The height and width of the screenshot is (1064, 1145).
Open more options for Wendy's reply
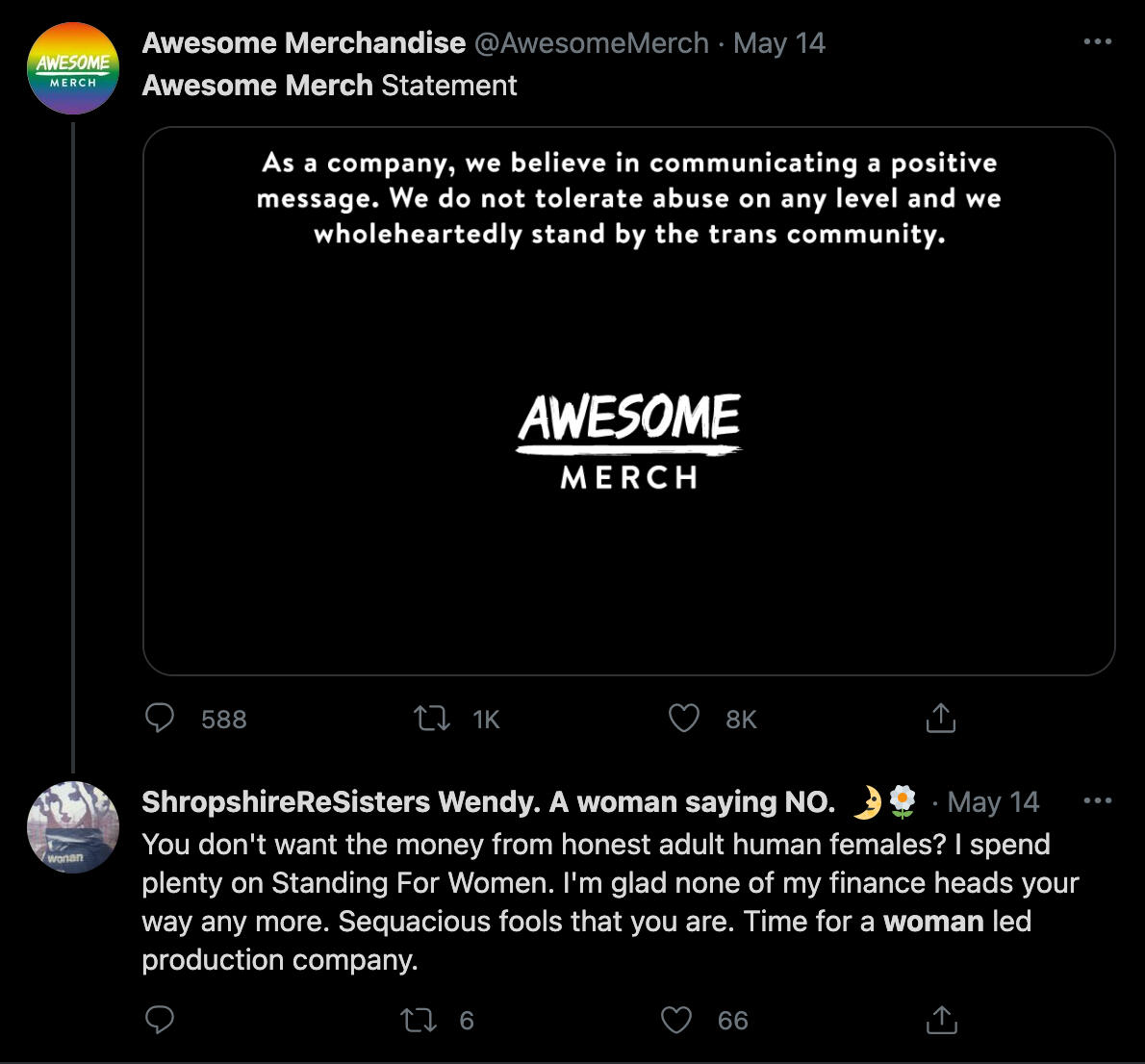(x=1098, y=800)
